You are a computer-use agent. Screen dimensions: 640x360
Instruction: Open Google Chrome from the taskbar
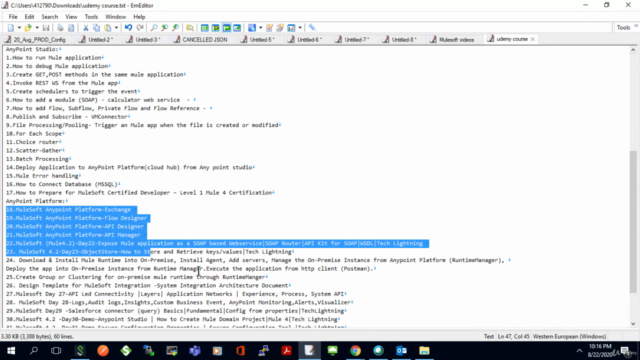pyautogui.click(x=356, y=351)
